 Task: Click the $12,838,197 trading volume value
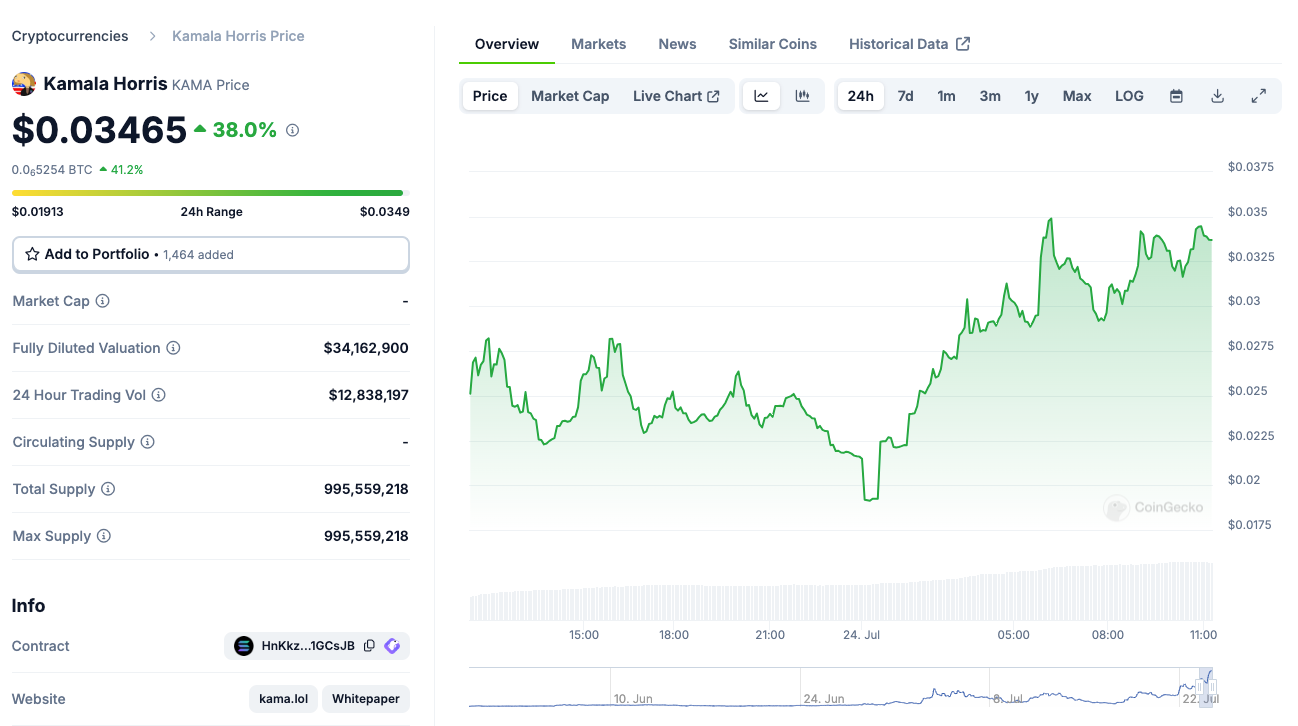click(369, 395)
